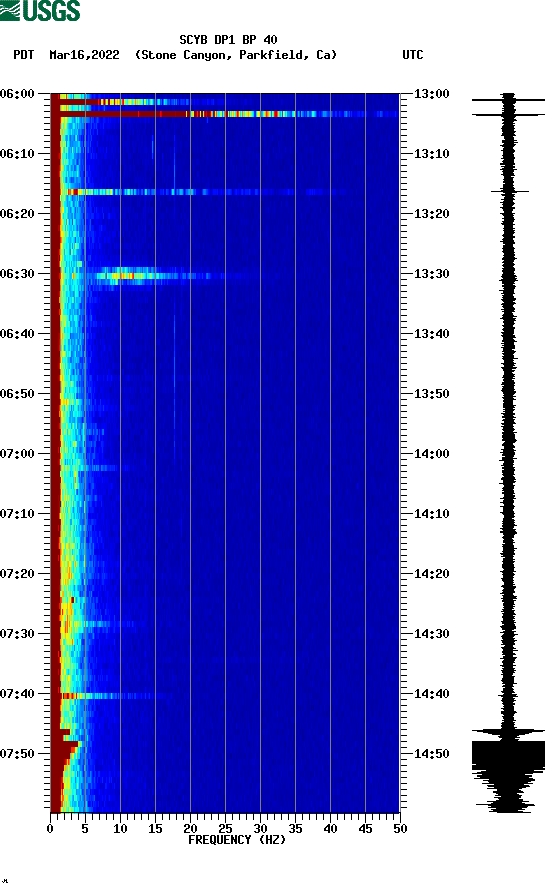Image resolution: width=552 pixels, height=892 pixels.
Task: Click the 06:10 PDT time label
Action: click(x=17, y=154)
